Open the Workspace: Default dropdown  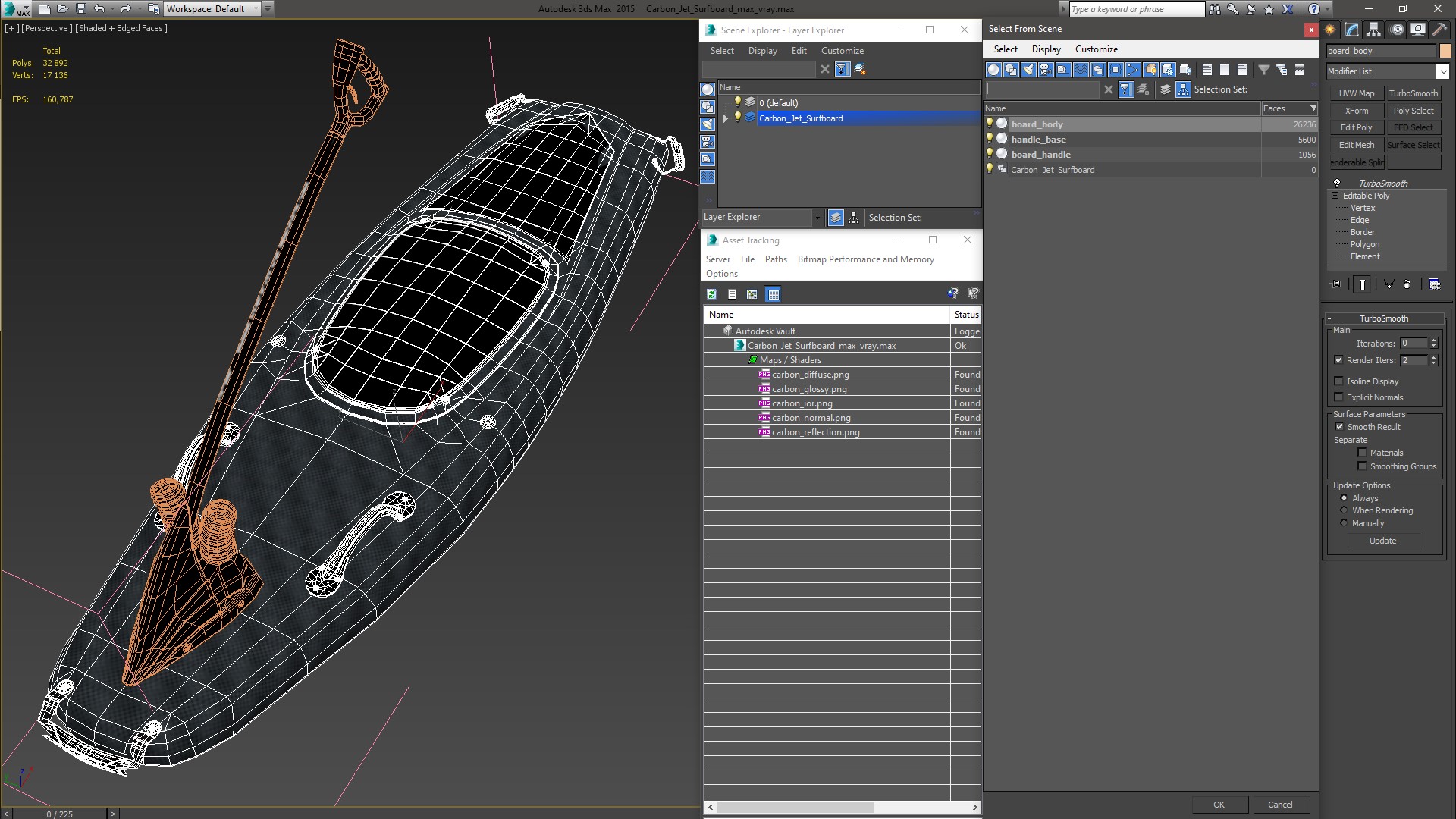point(255,9)
